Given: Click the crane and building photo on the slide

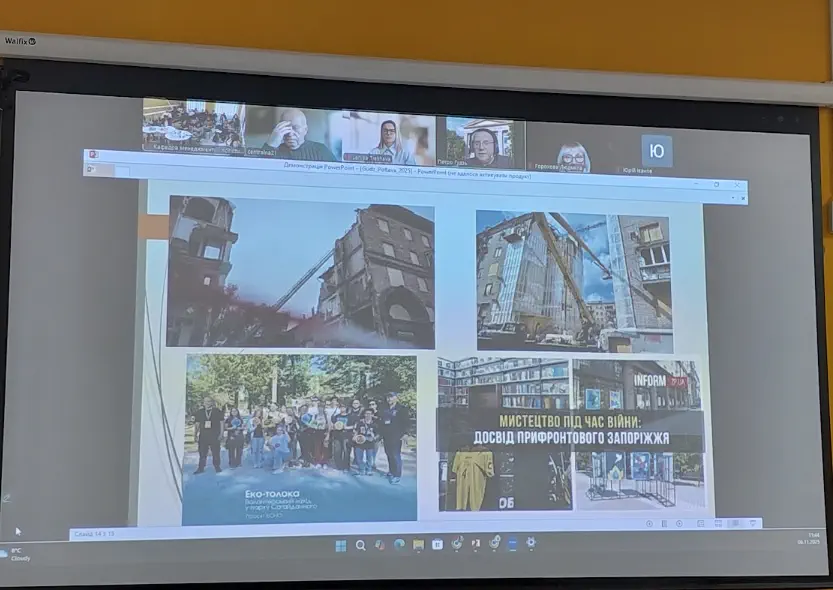Looking at the screenshot, I should 573,281.
